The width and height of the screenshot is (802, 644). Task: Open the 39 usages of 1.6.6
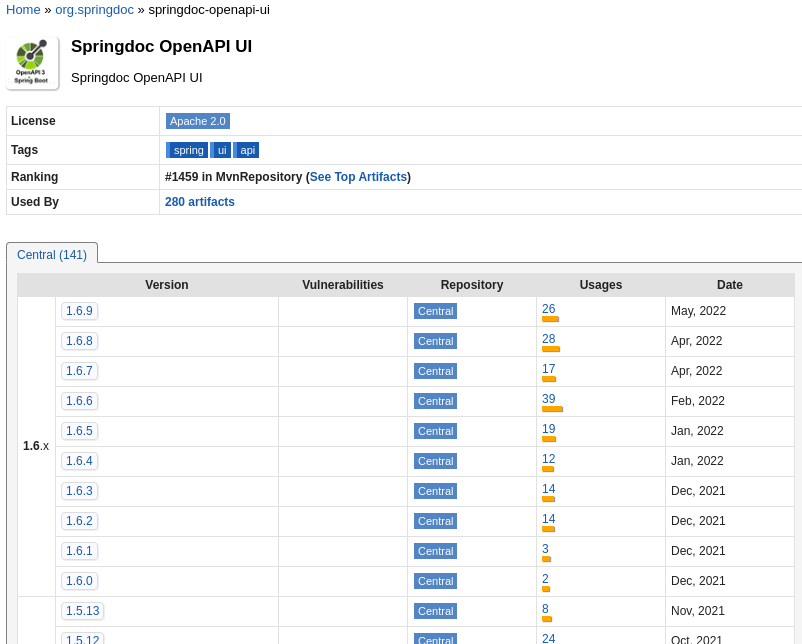548,399
